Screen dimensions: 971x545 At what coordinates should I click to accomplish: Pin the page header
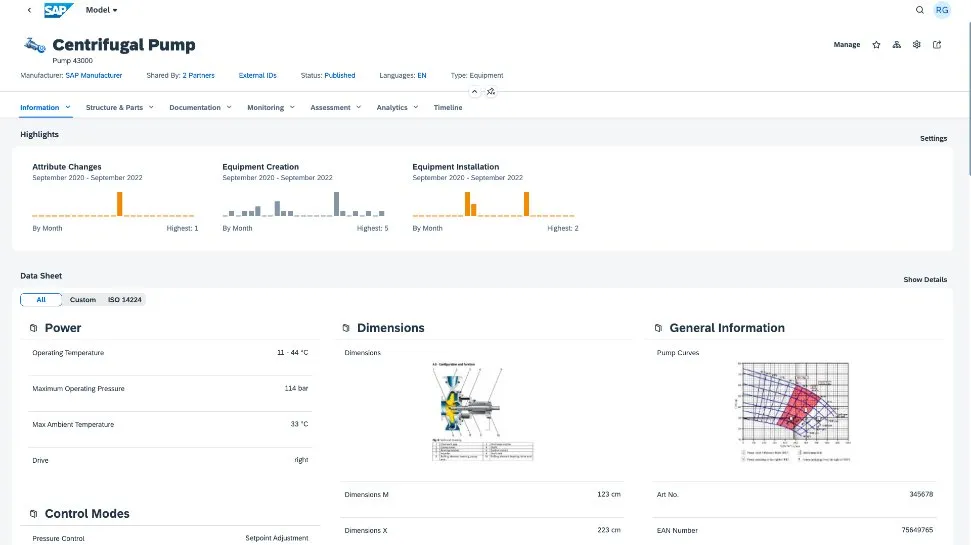point(491,91)
